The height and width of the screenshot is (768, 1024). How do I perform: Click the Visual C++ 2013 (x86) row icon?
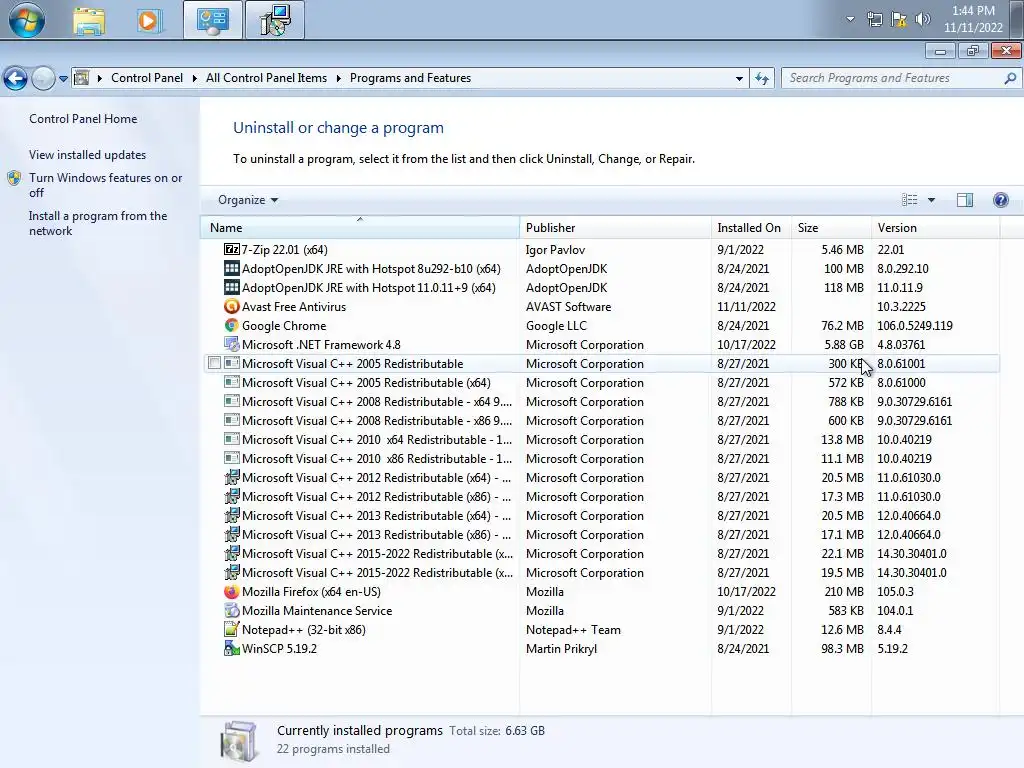click(231, 534)
